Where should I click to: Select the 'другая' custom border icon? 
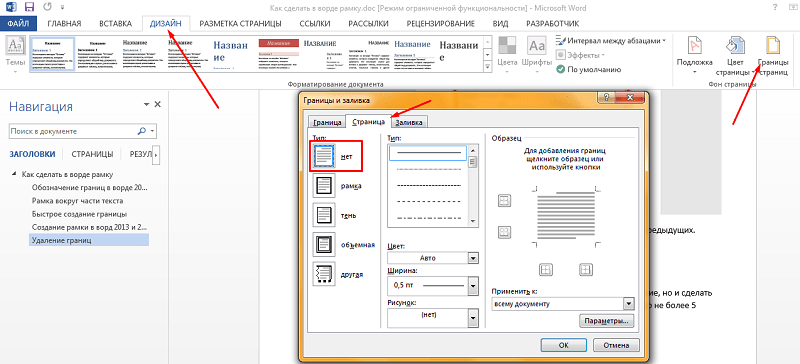coord(323,275)
